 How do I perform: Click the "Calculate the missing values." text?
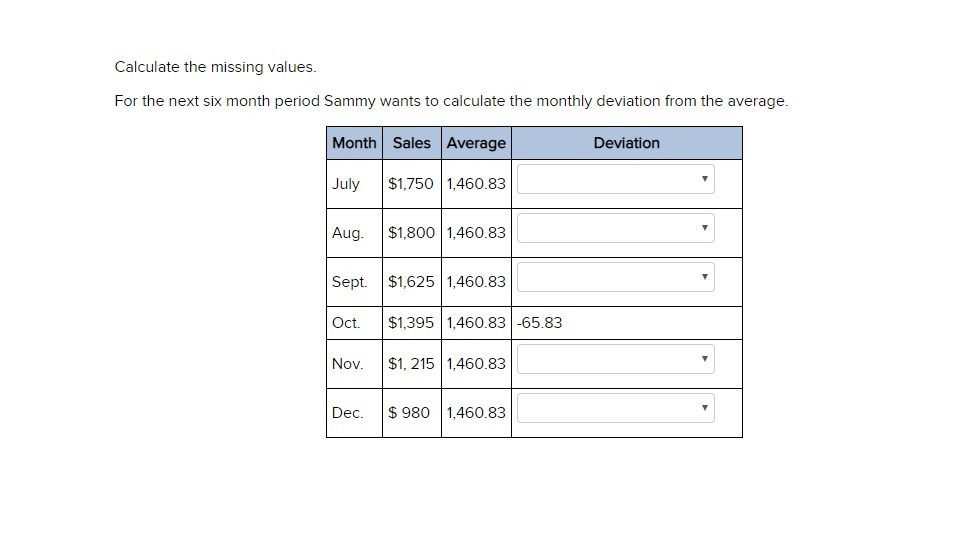pyautogui.click(x=215, y=67)
